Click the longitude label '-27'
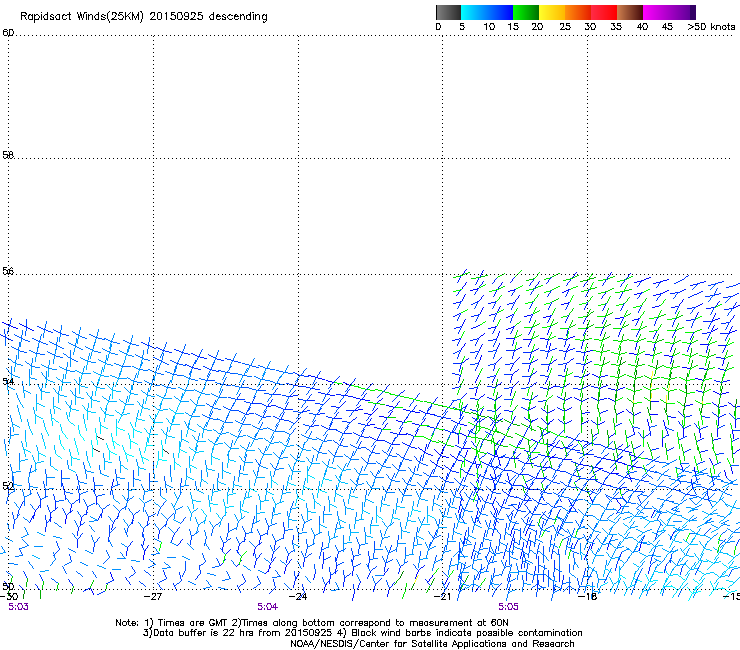The width and height of the screenshot is (740, 650). [x=153, y=597]
